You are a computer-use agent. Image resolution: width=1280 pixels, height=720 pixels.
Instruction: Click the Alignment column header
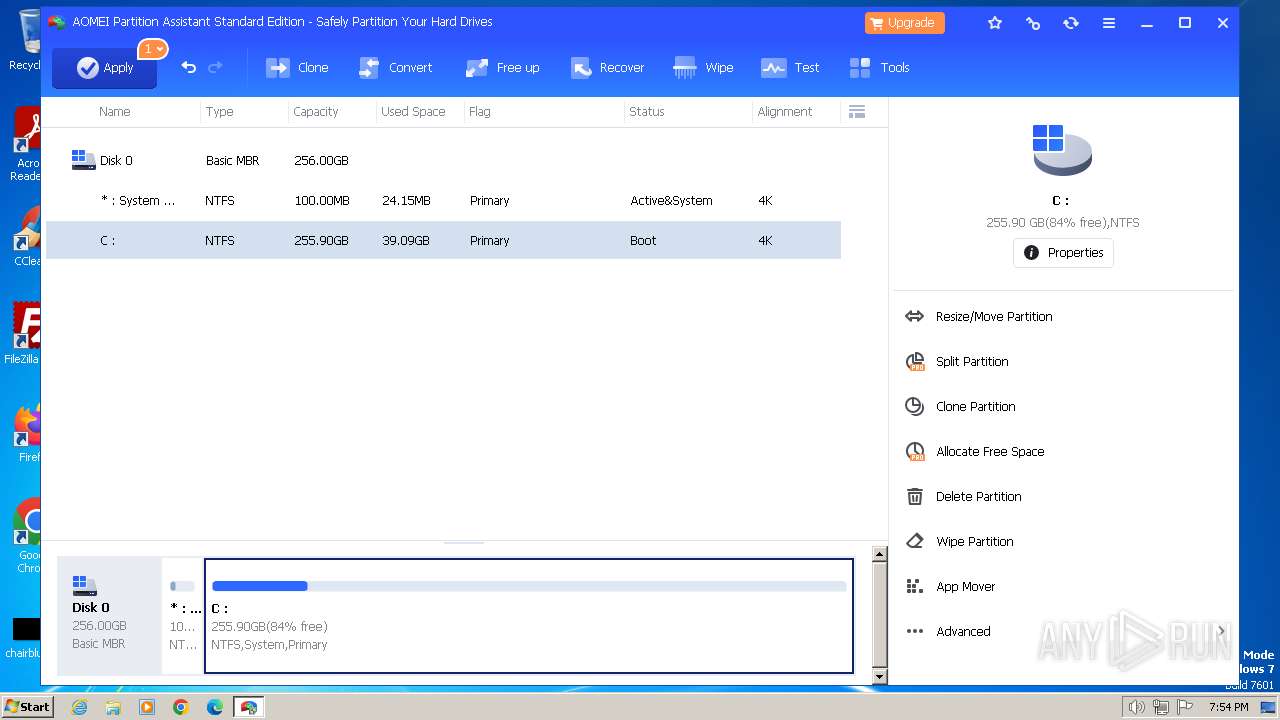click(x=784, y=111)
